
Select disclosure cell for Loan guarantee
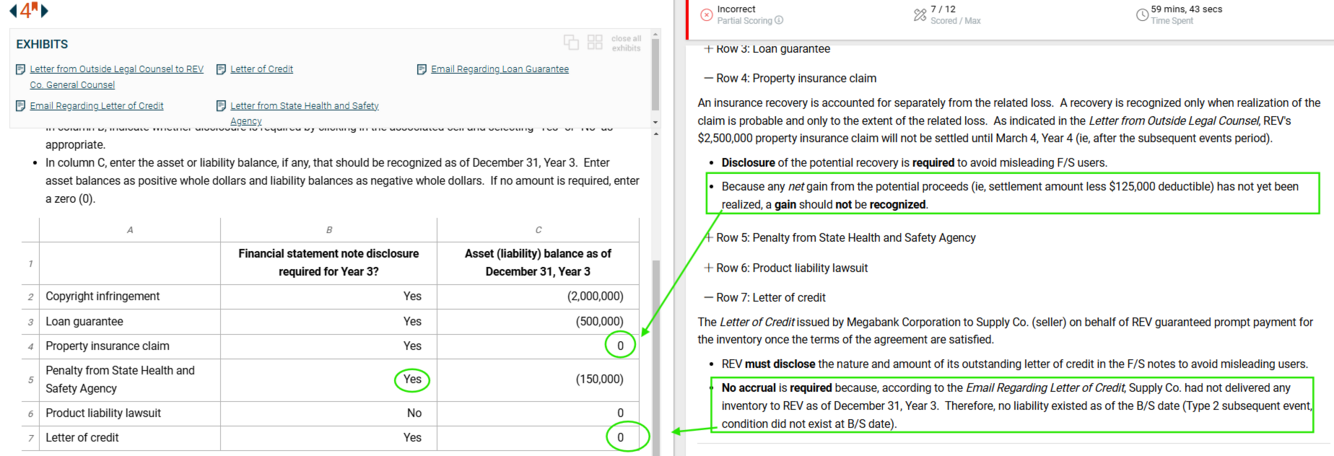tap(328, 322)
